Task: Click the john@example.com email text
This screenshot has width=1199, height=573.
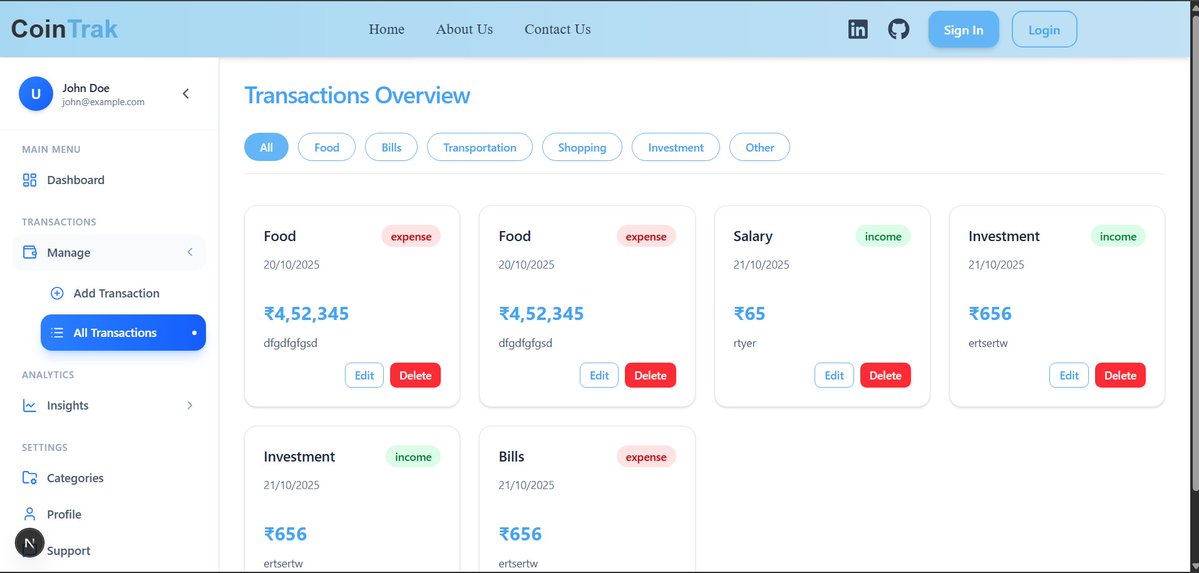Action: click(x=103, y=102)
